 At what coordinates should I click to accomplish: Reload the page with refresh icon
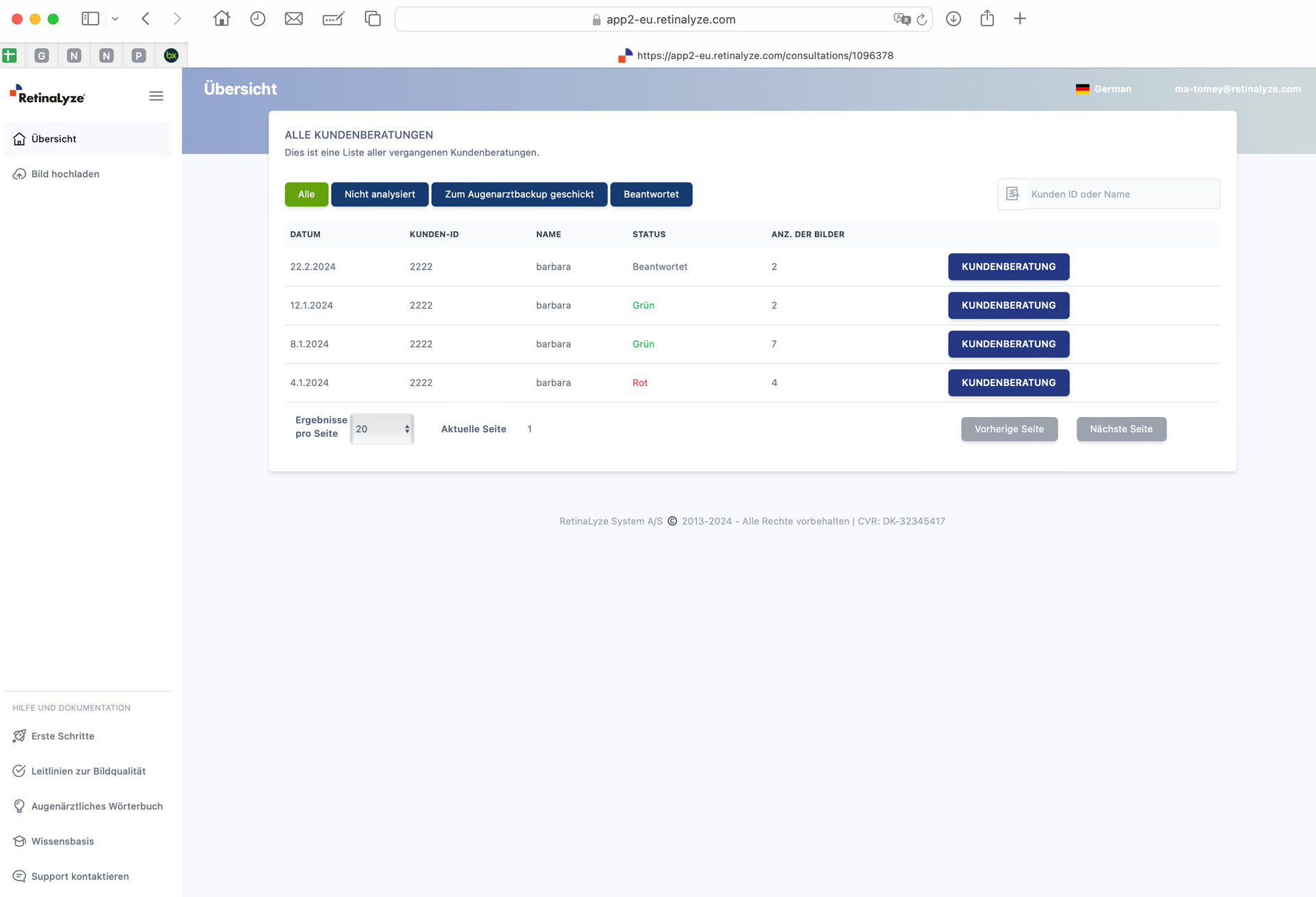[x=922, y=19]
